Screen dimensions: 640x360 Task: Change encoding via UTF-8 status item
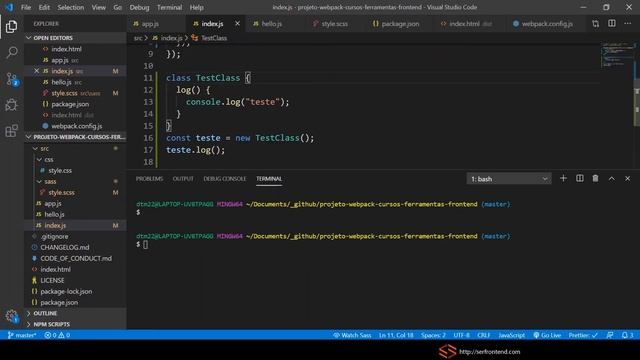pyautogui.click(x=462, y=335)
